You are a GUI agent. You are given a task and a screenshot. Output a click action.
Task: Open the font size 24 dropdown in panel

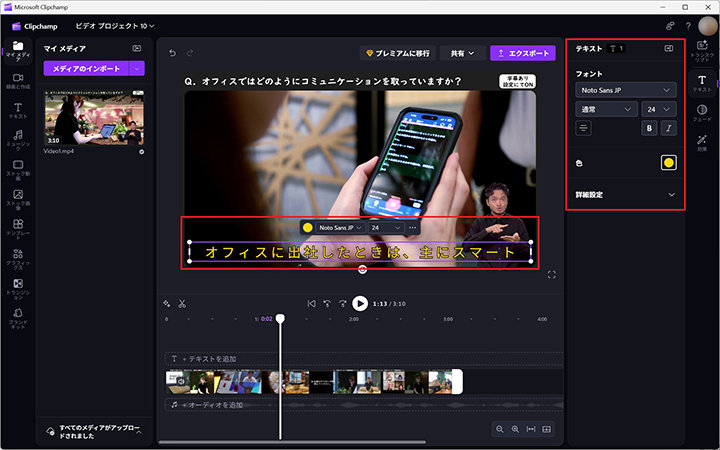coord(658,109)
